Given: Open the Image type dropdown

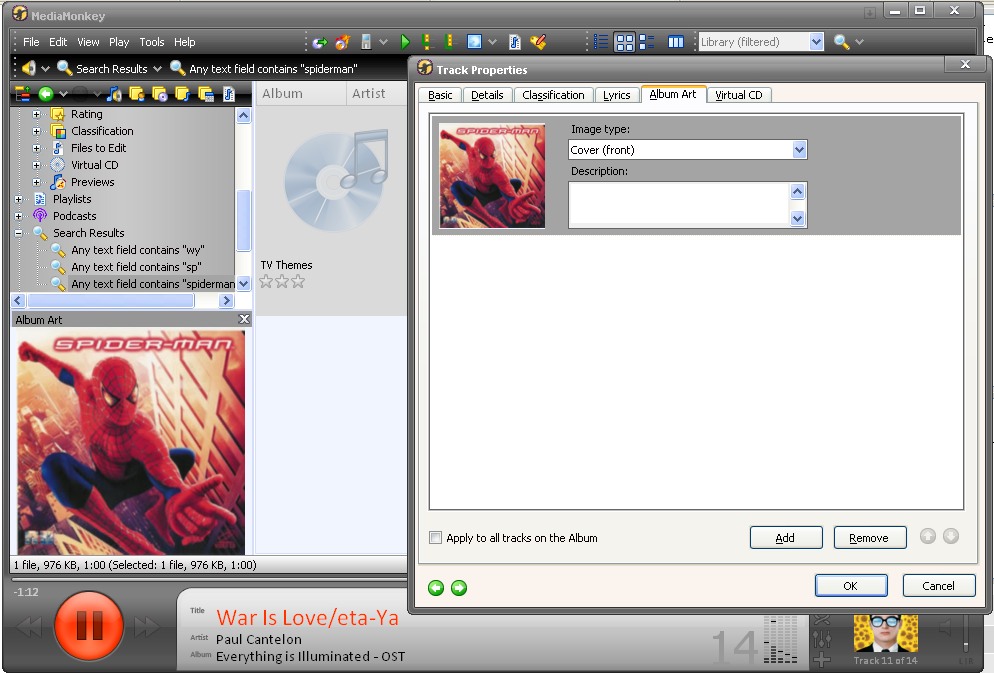Looking at the screenshot, I should tap(798, 150).
